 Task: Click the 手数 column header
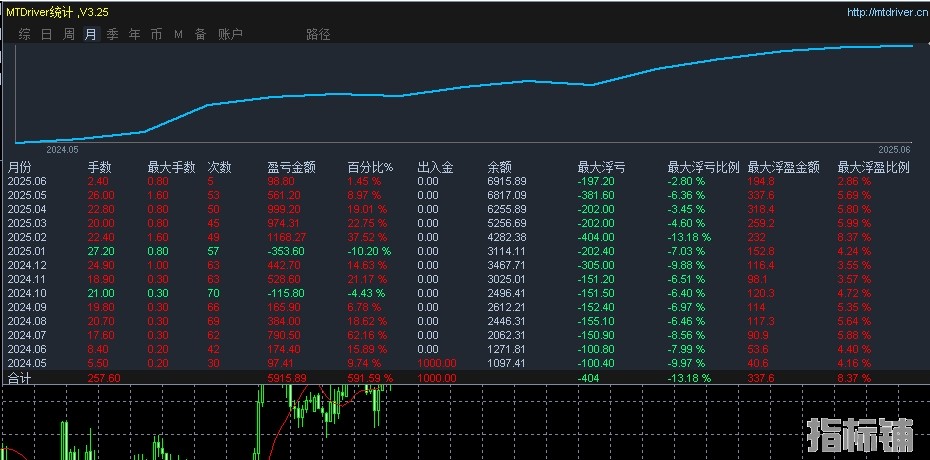(x=100, y=168)
